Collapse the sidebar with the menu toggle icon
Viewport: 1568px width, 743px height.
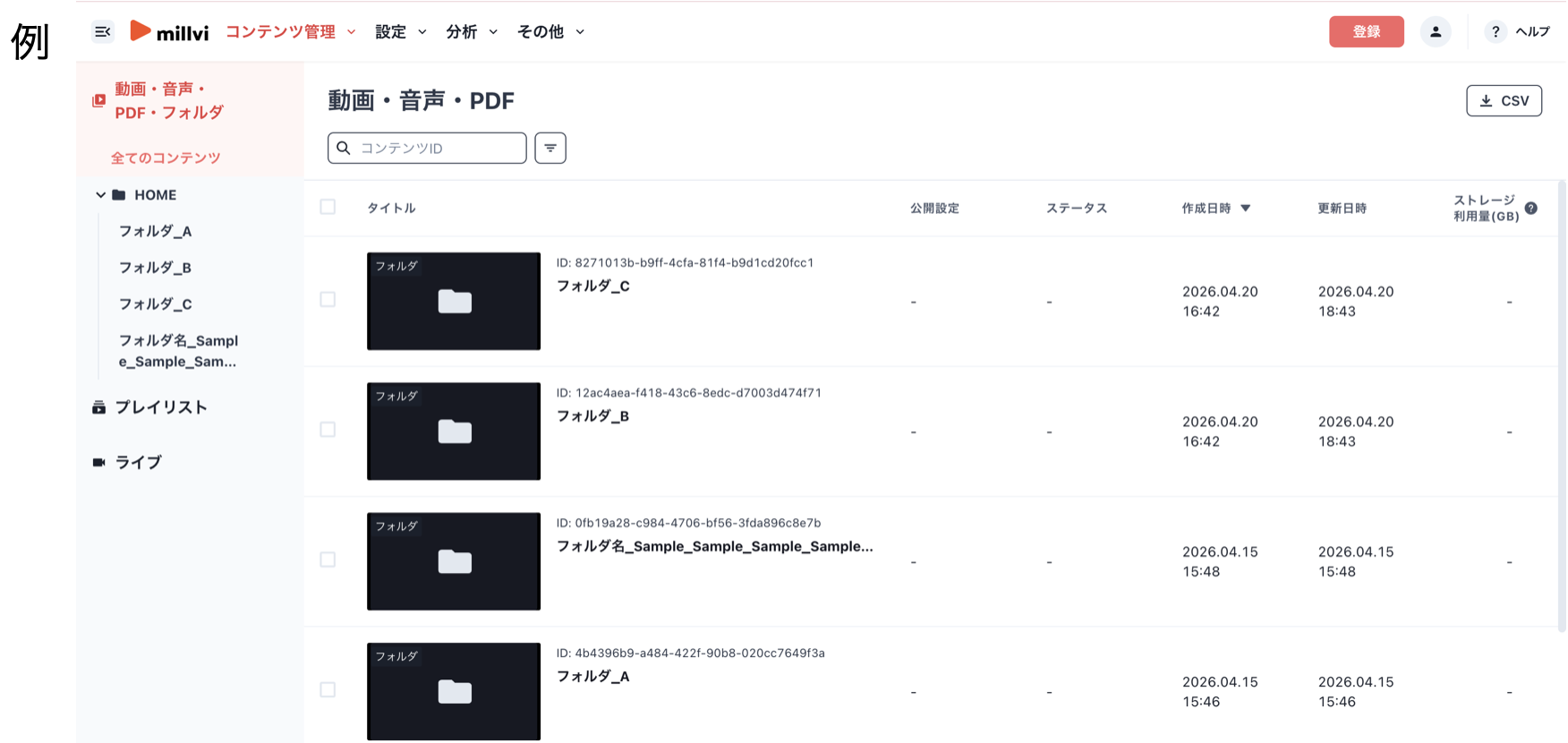103,32
